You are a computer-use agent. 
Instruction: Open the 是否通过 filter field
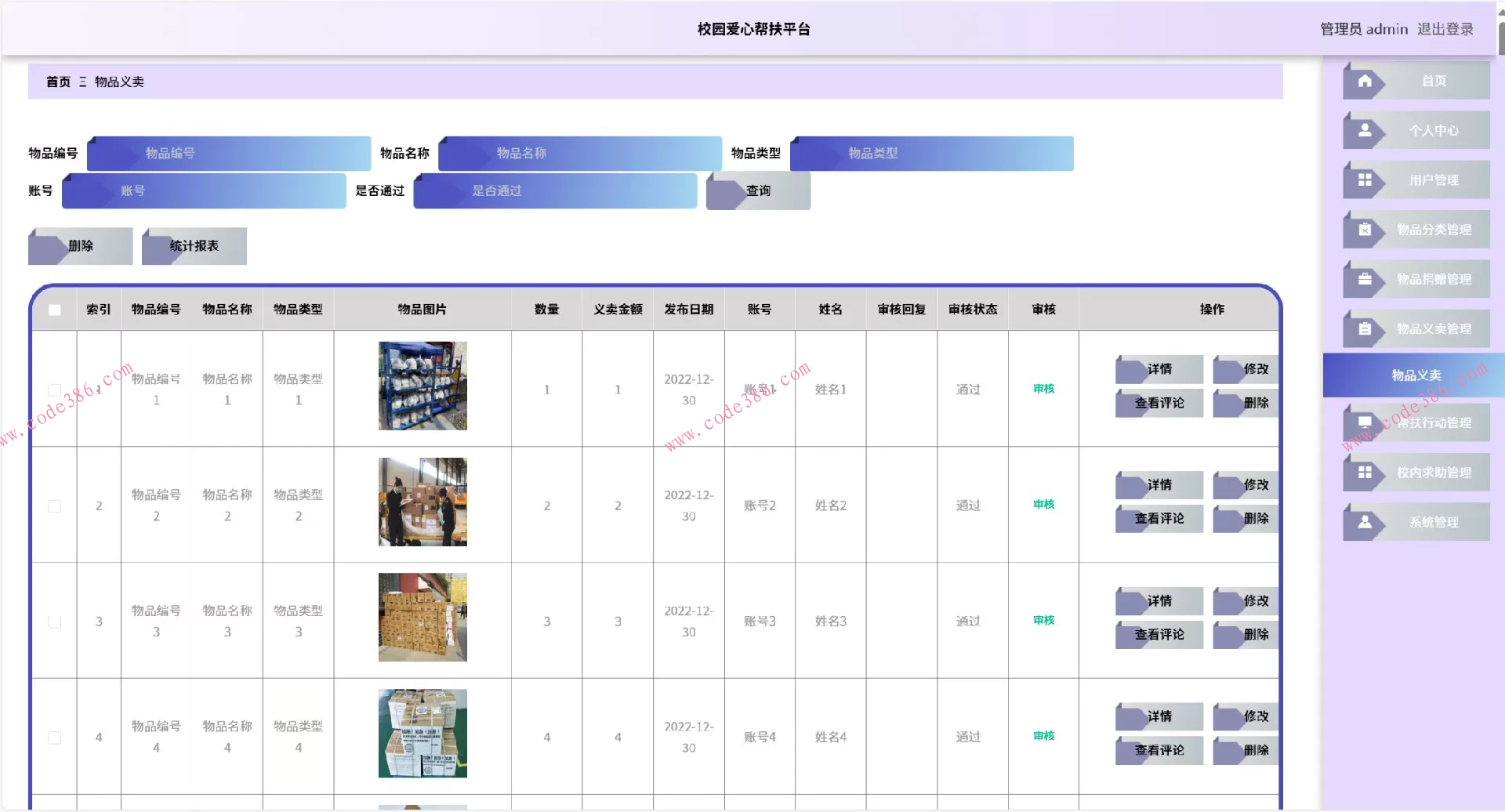click(555, 191)
